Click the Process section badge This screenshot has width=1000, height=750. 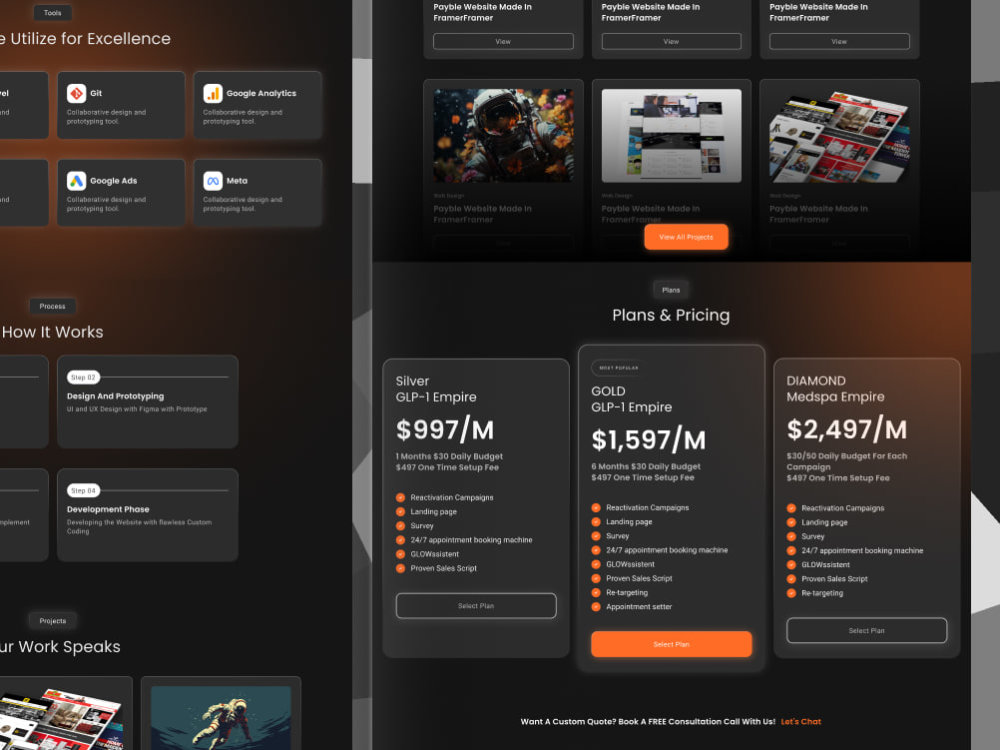(52, 306)
